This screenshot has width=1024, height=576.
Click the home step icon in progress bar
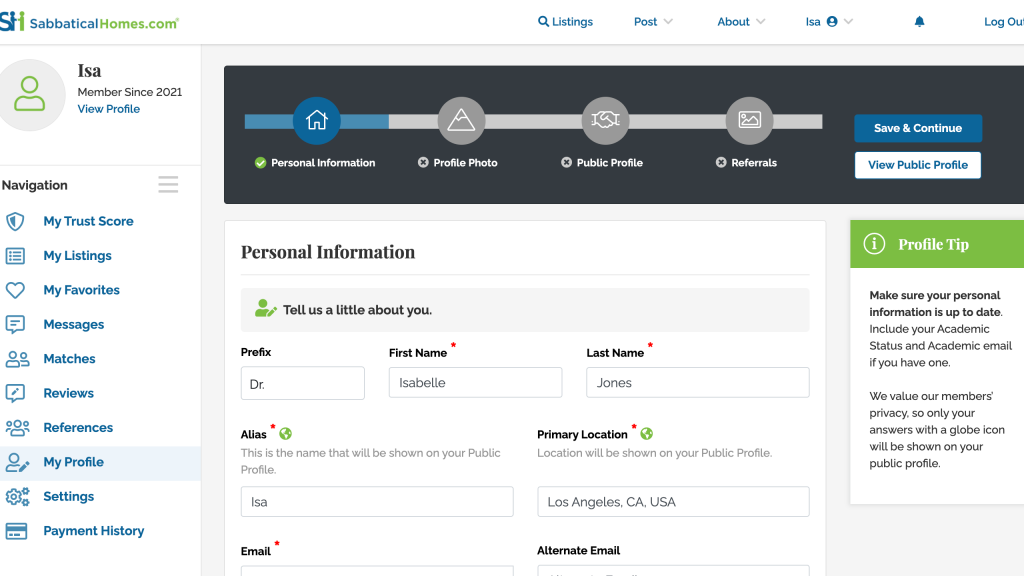pos(317,121)
